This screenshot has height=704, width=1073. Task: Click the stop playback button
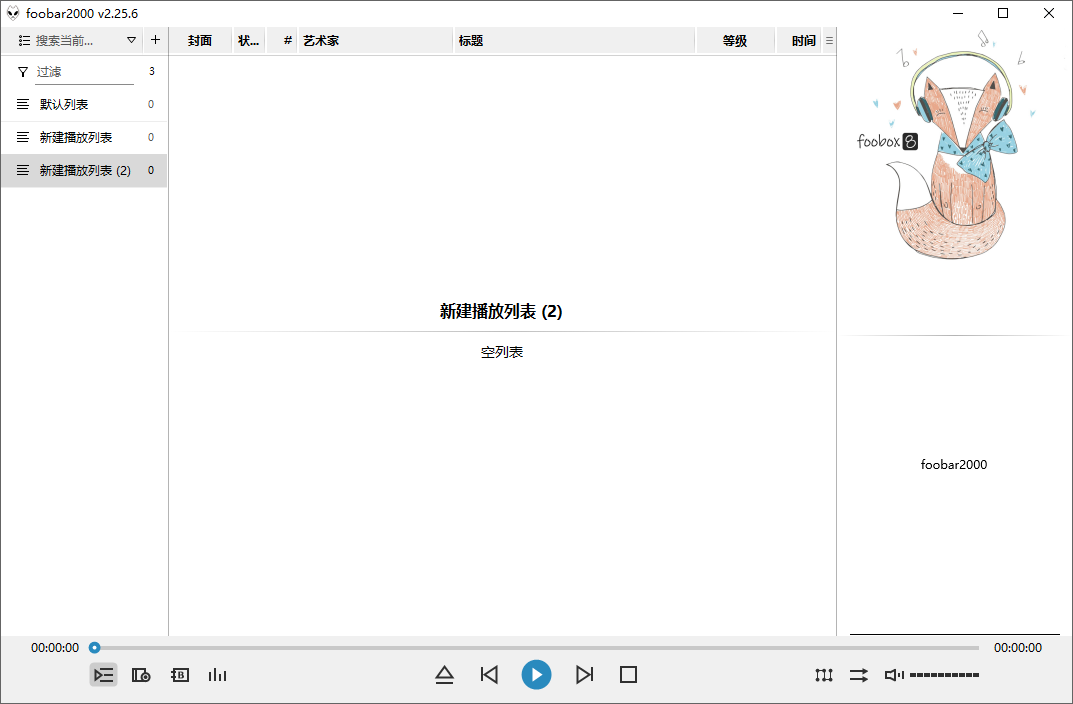tap(628, 675)
